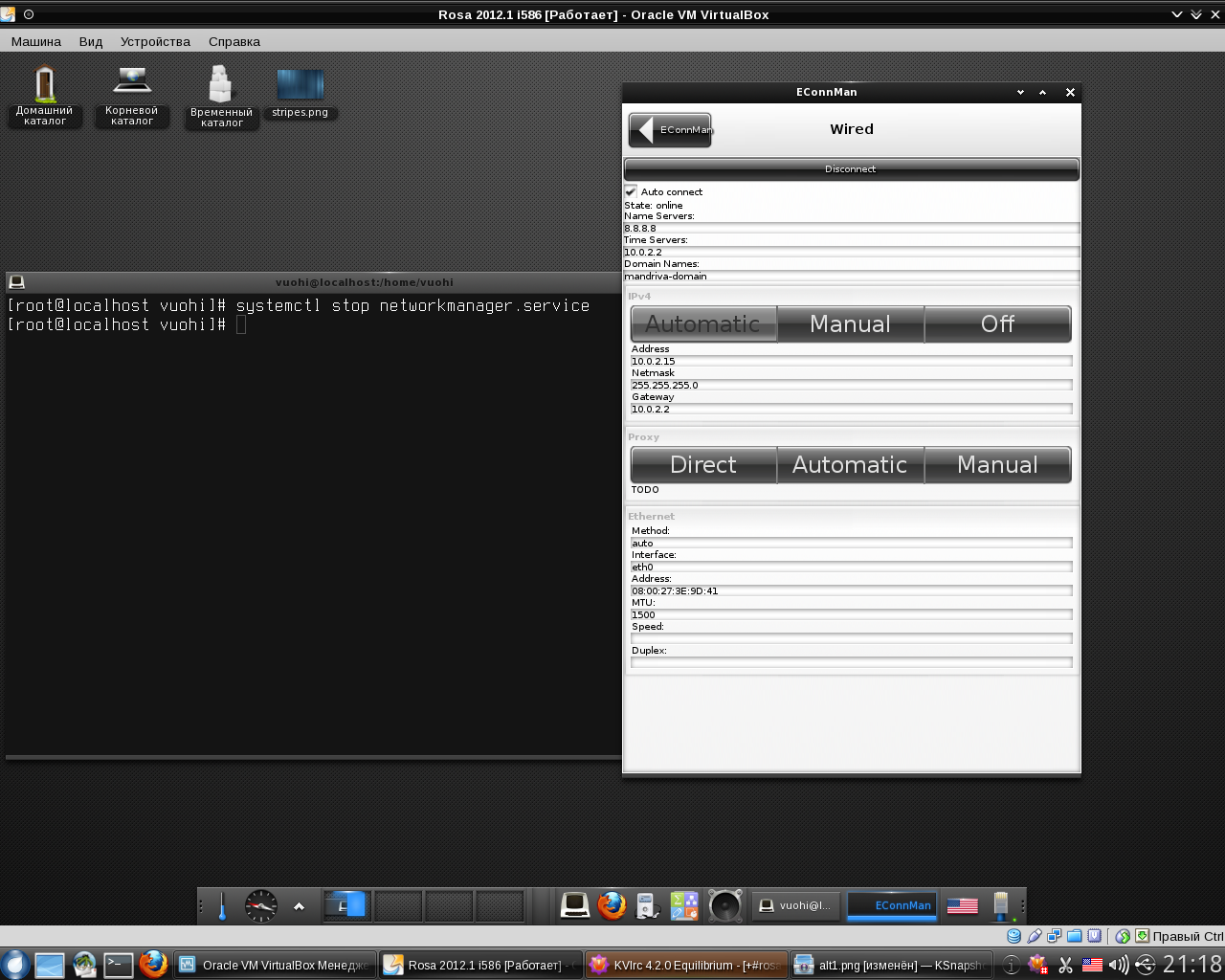Screen dimensions: 1225x980
Task: Click the Ethernet Method field auto
Action: click(x=852, y=544)
